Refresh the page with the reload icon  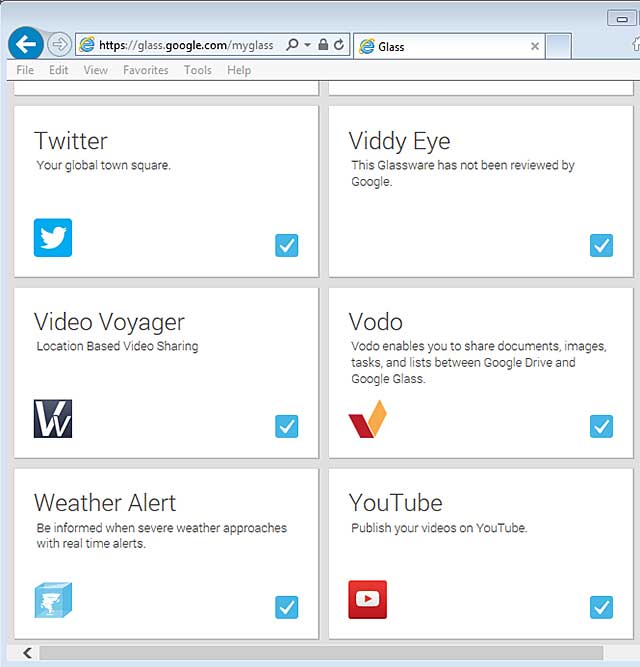coord(339,44)
